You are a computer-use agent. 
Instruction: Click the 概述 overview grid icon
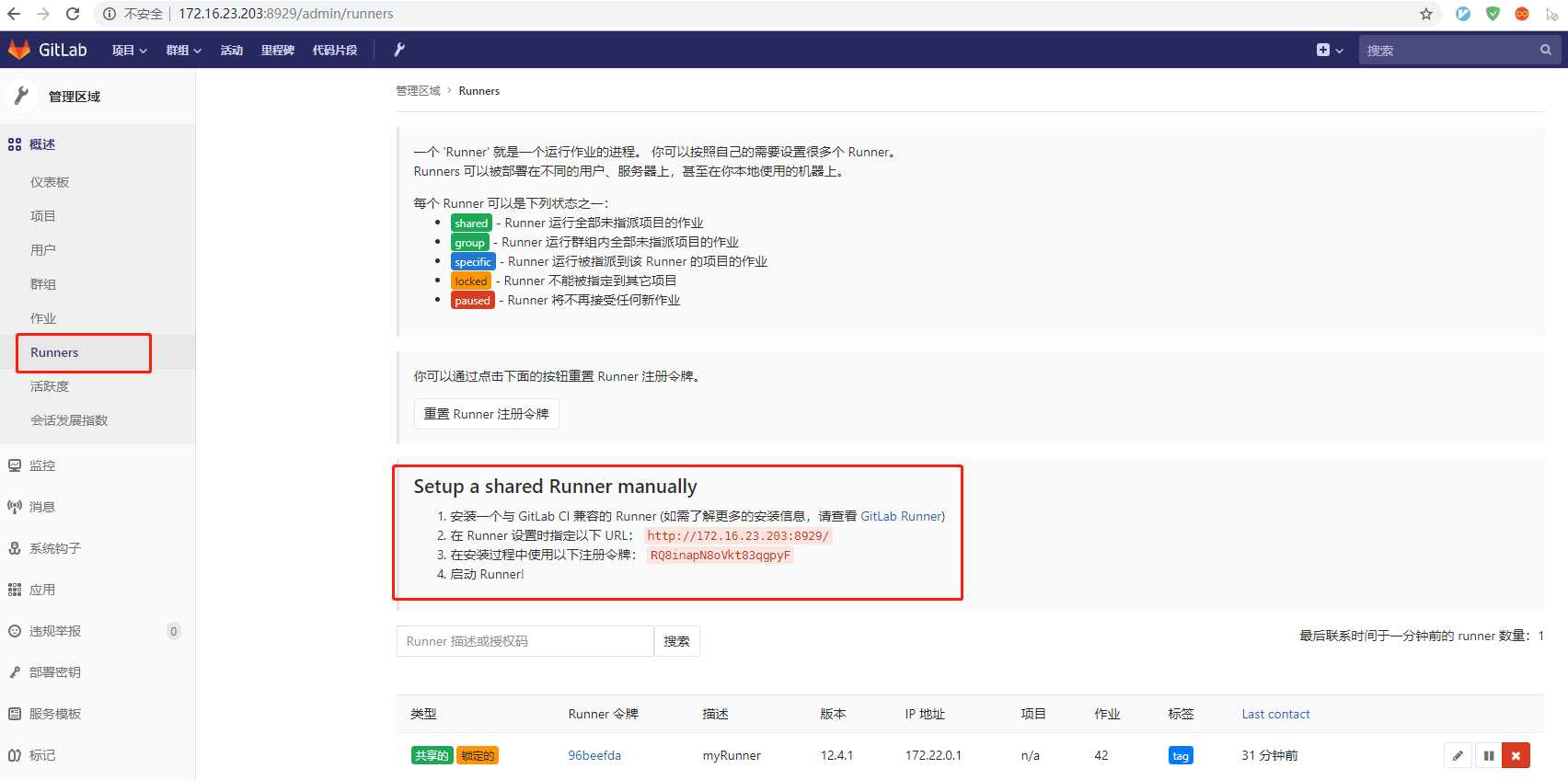point(15,144)
